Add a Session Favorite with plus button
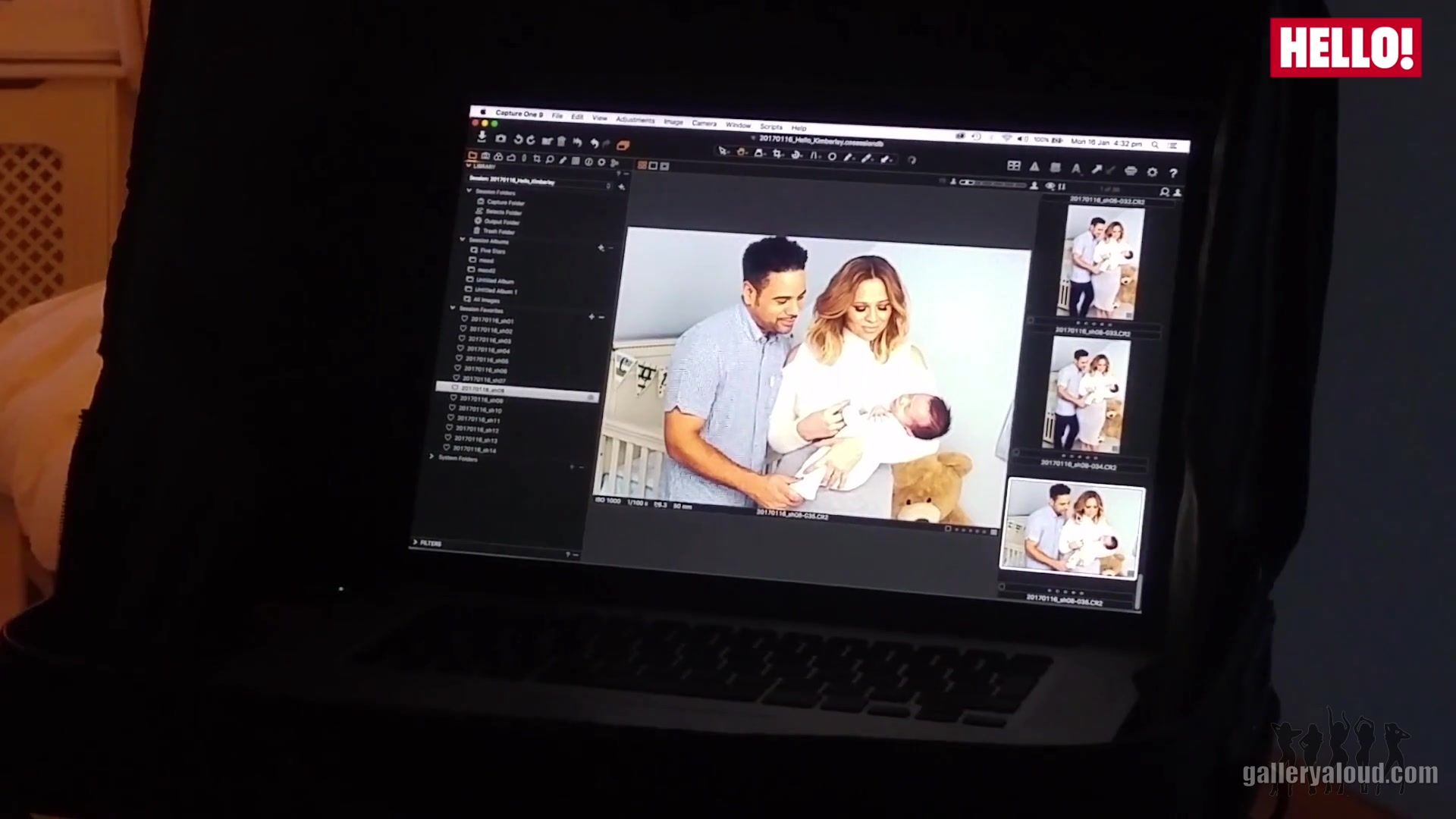 591,316
